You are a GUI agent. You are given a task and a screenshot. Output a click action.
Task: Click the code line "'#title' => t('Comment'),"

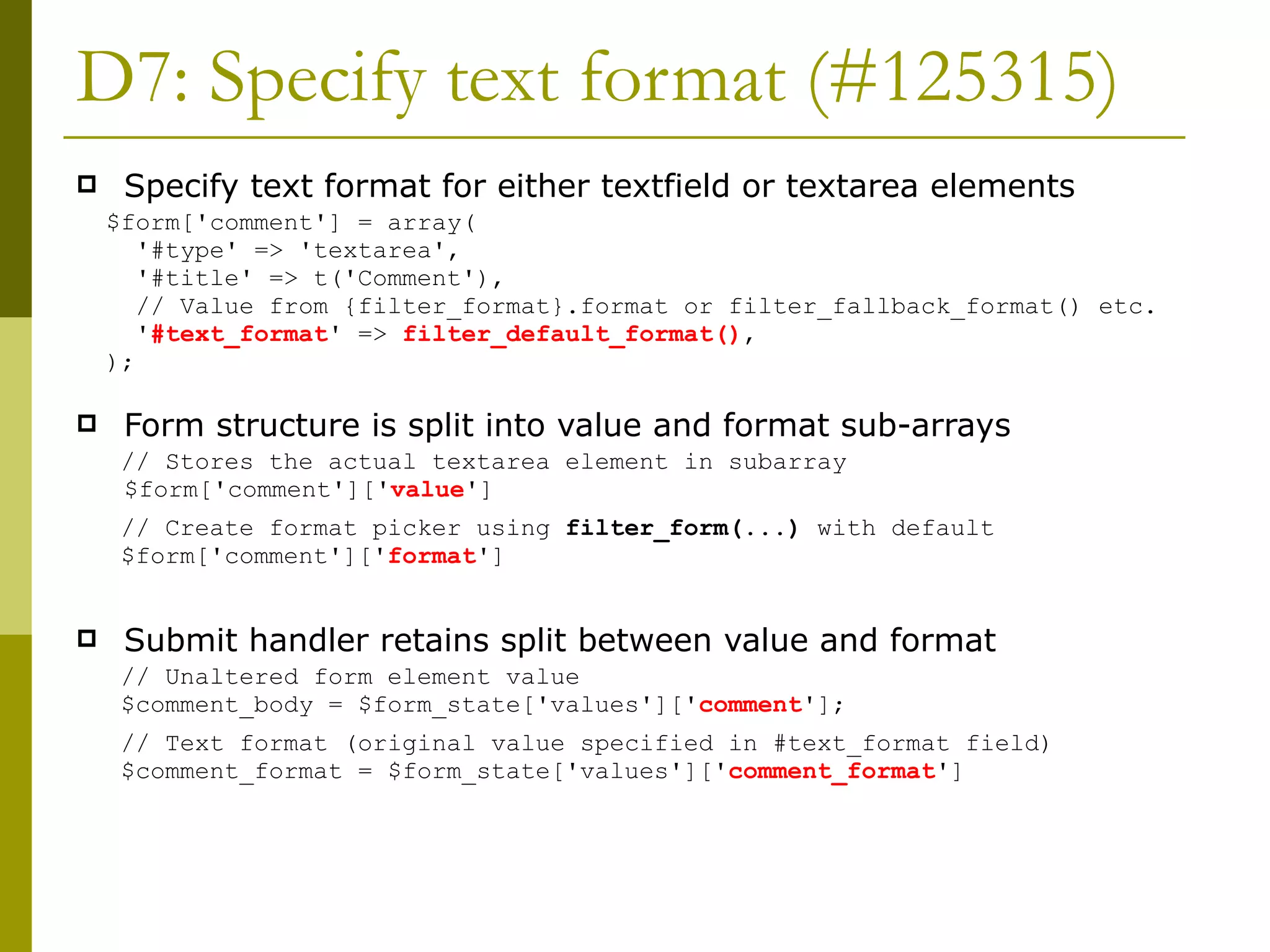(319, 279)
